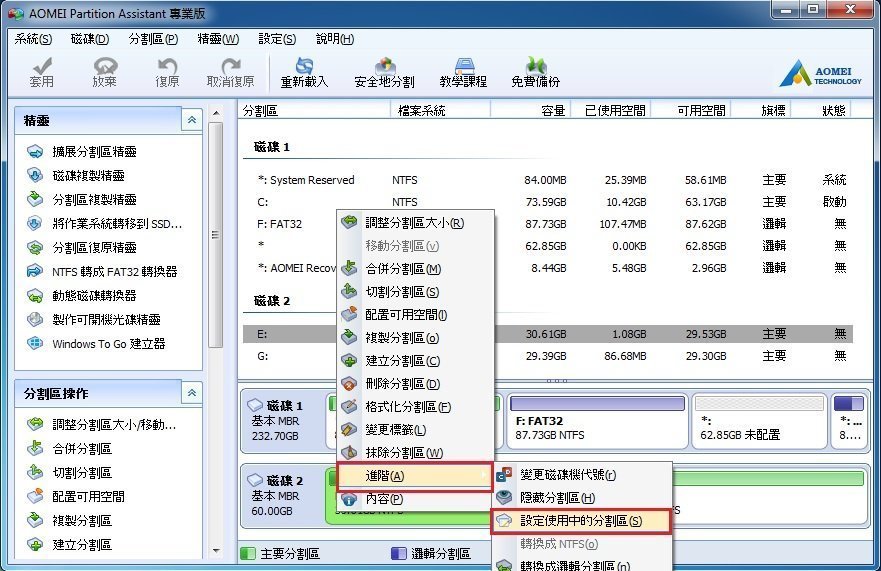Choose 複製分割區(O) in context menu
Screen dimensions: 881x571
pyautogui.click(x=415, y=338)
